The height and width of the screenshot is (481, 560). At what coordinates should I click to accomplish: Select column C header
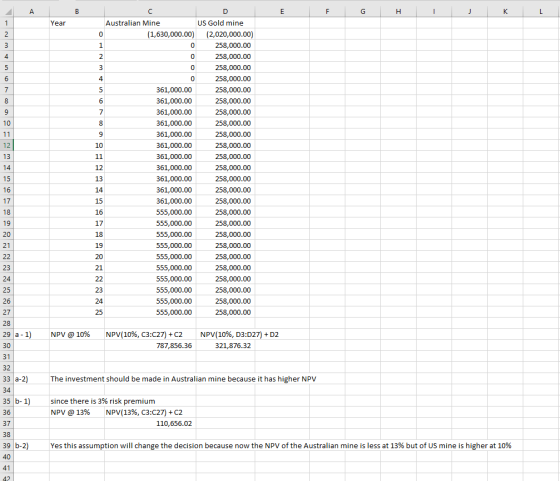click(150, 11)
